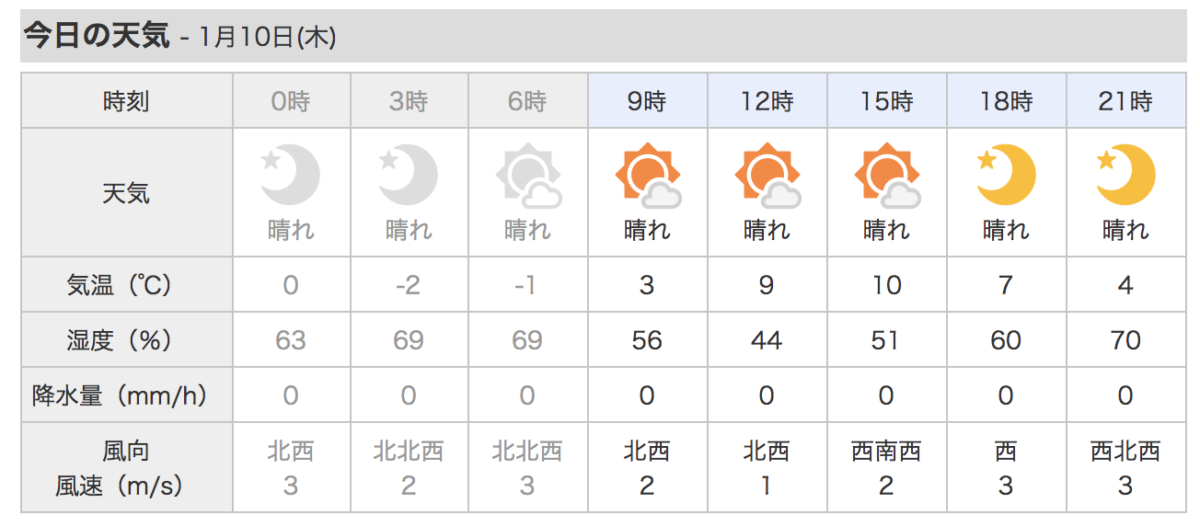The height and width of the screenshot is (526, 1200).
Task: Click the -2 temperature value at 3時
Action: pyautogui.click(x=408, y=285)
